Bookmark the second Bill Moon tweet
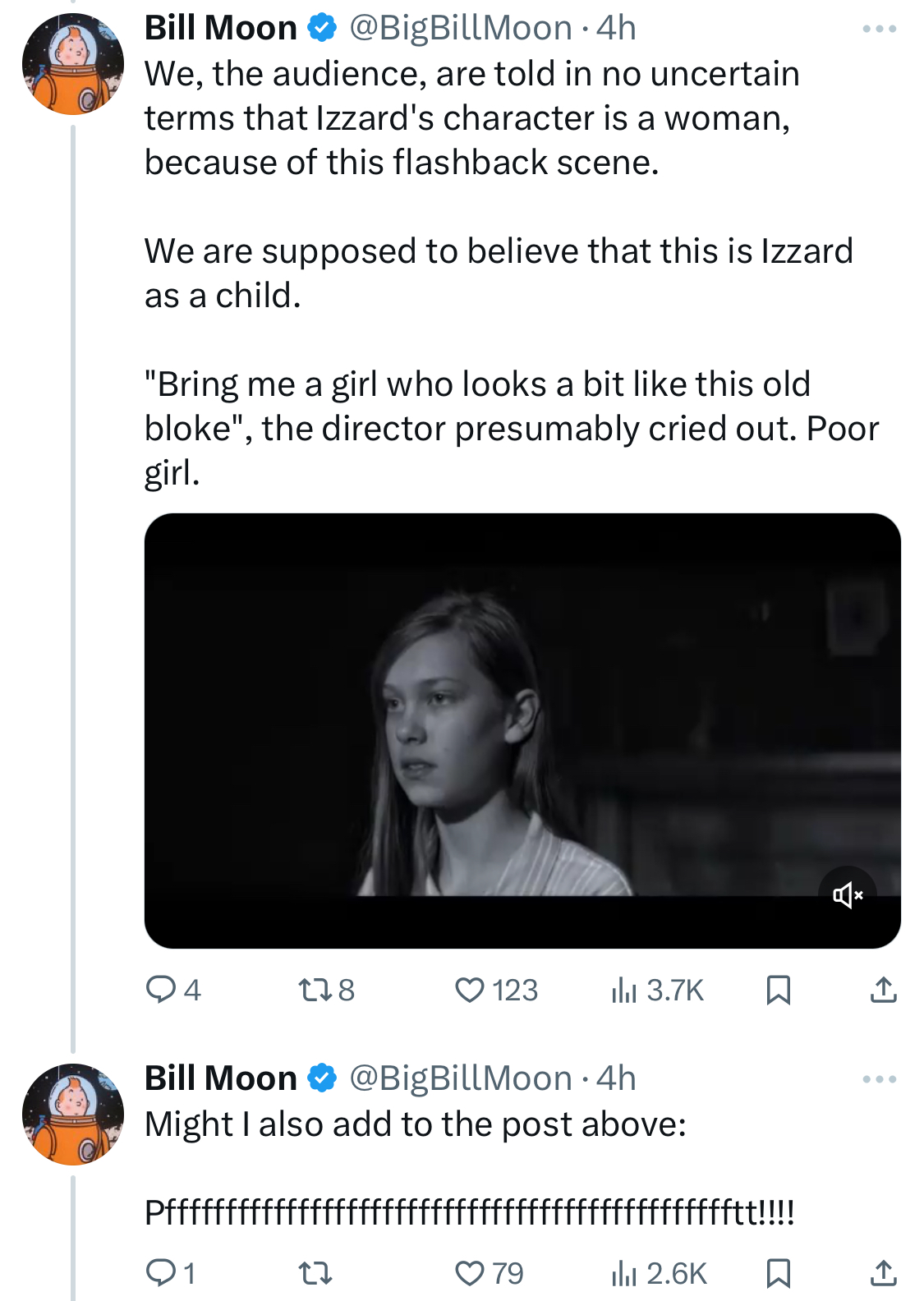This screenshot has width=924, height=1301. (x=778, y=1273)
